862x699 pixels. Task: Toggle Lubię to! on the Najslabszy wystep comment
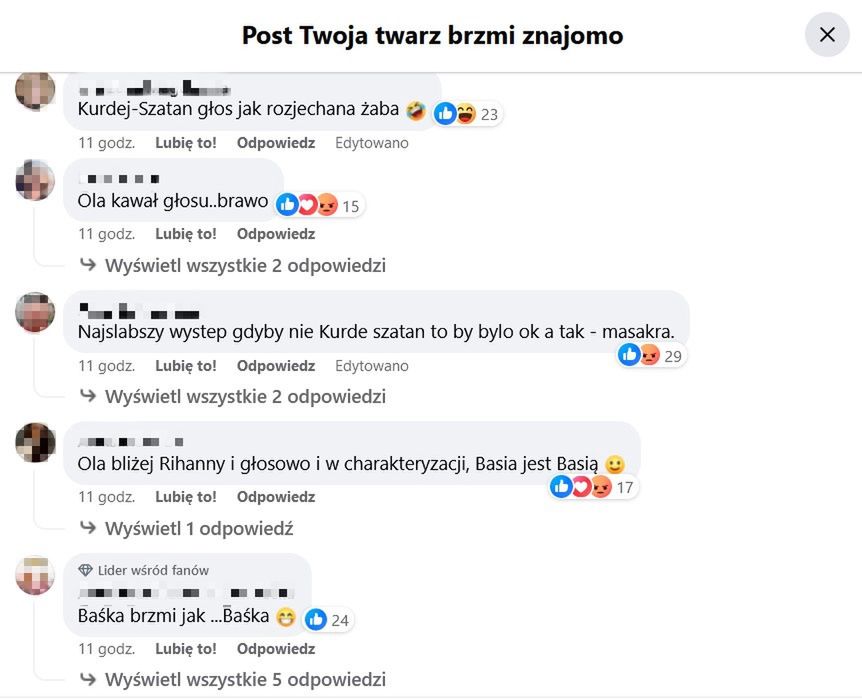pos(186,366)
